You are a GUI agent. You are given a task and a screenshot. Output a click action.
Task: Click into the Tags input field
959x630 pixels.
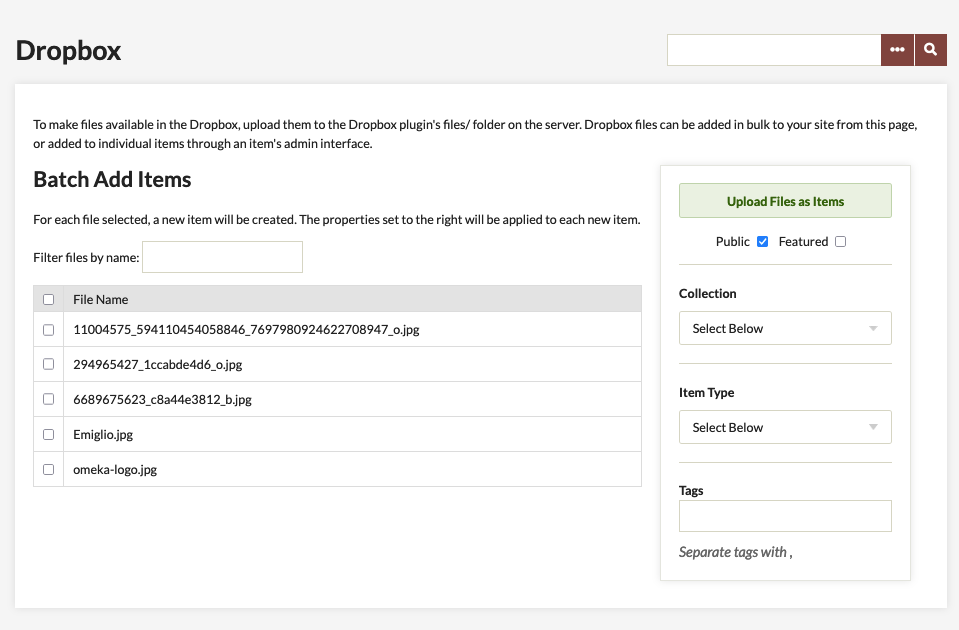pos(785,516)
